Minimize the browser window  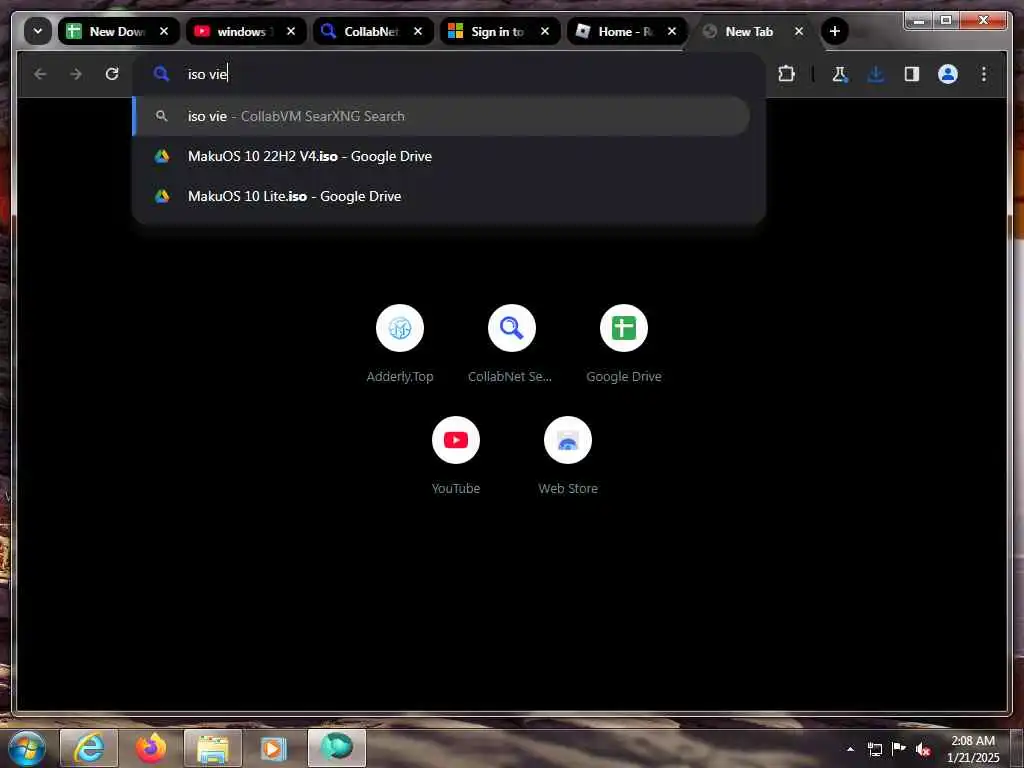tap(920, 21)
